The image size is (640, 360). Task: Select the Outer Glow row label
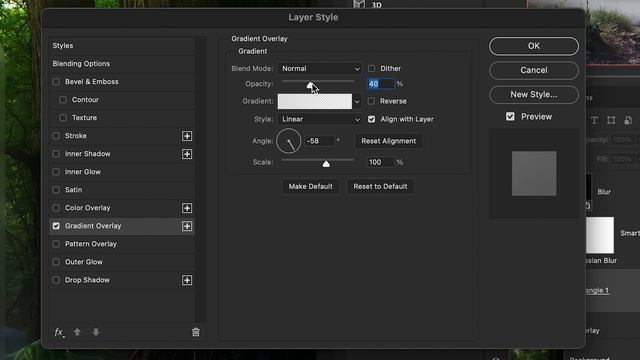click(x=84, y=262)
